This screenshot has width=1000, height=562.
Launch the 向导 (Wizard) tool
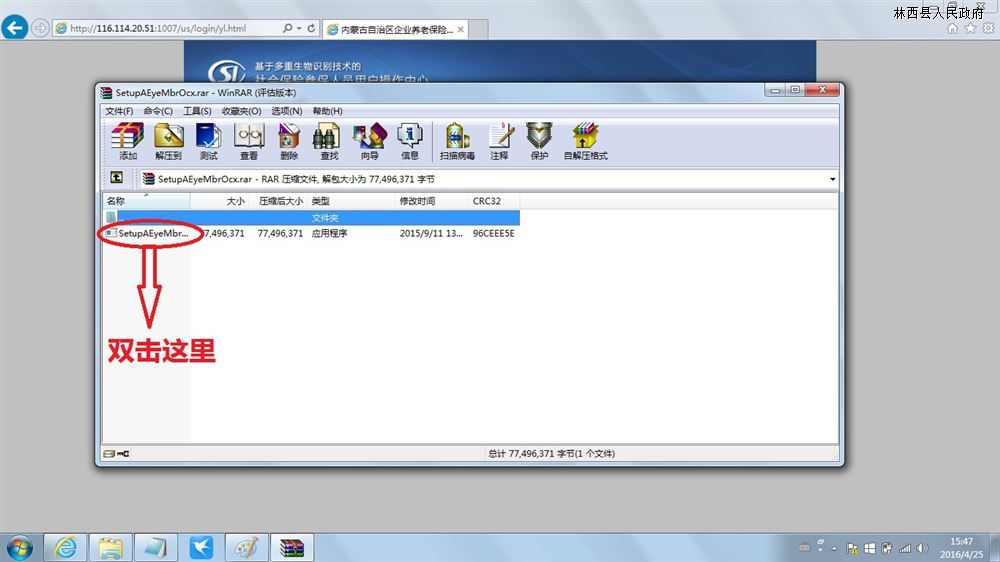click(369, 140)
